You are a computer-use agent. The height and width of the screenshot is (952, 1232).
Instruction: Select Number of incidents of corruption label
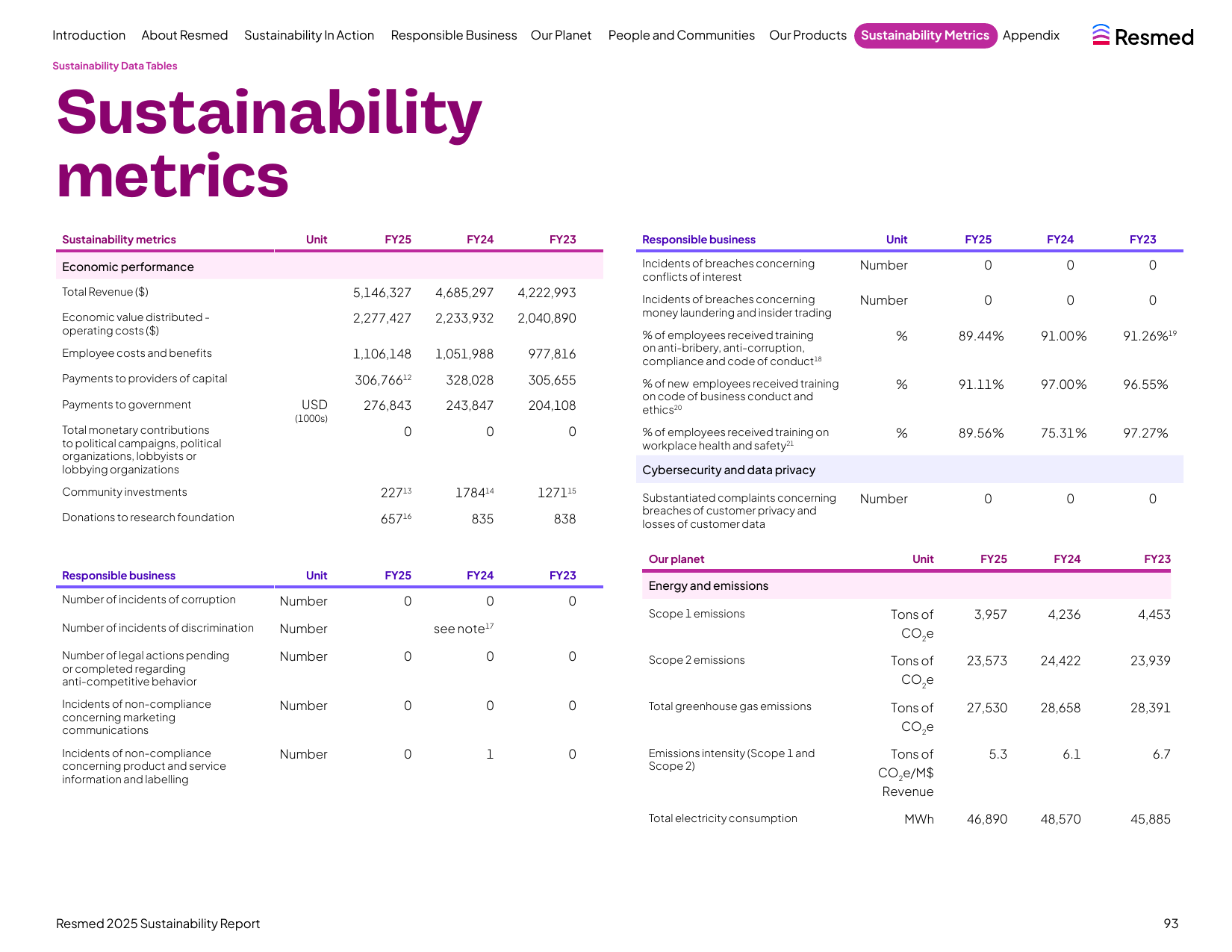click(149, 600)
